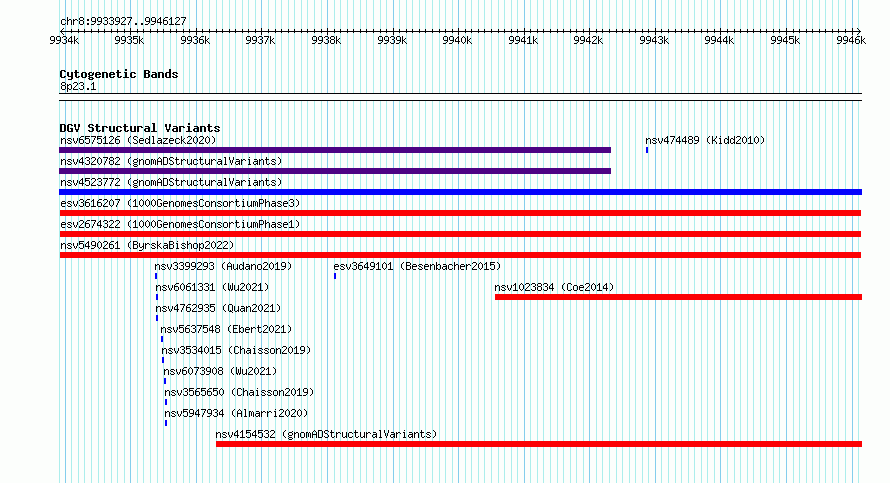Click nsv5947934 (Almarri2020) variant label
The height and width of the screenshot is (483, 890).
tap(236, 413)
